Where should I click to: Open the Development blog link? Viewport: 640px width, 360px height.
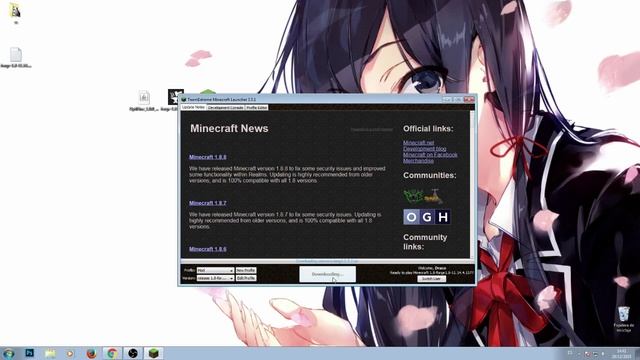click(424, 149)
